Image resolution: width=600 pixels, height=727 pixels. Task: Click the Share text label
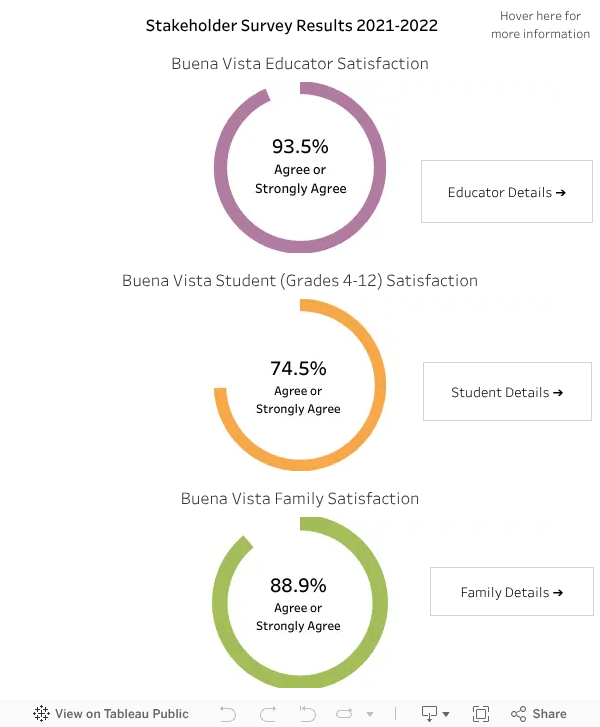(x=549, y=714)
